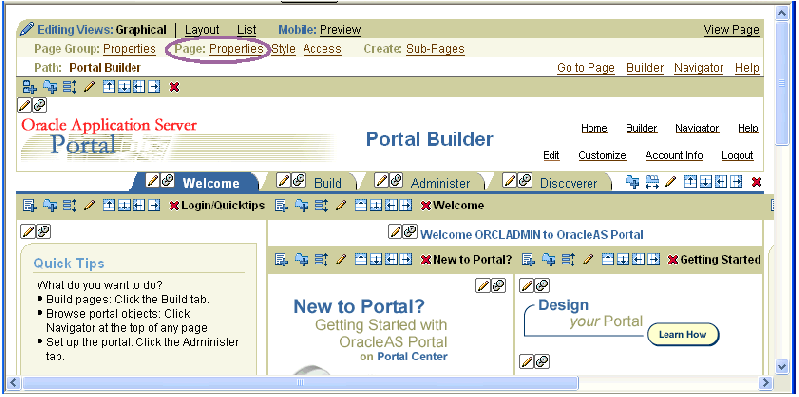Viewport: 799px width, 397px height.
Task: Open the Build tab
Action: 328,183
